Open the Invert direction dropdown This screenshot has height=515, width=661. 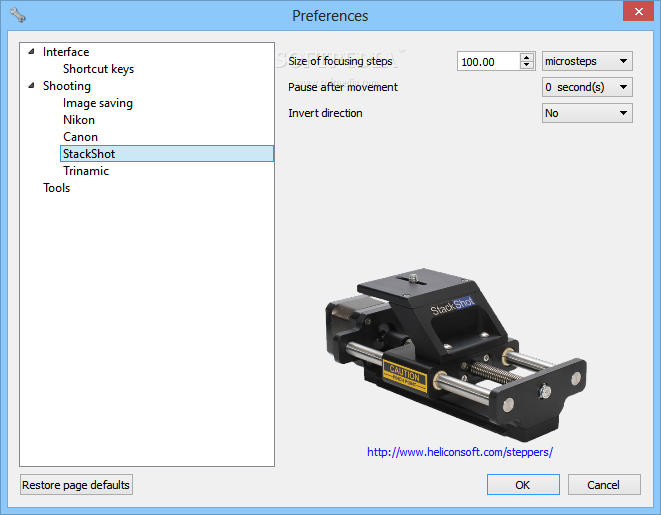(x=587, y=113)
